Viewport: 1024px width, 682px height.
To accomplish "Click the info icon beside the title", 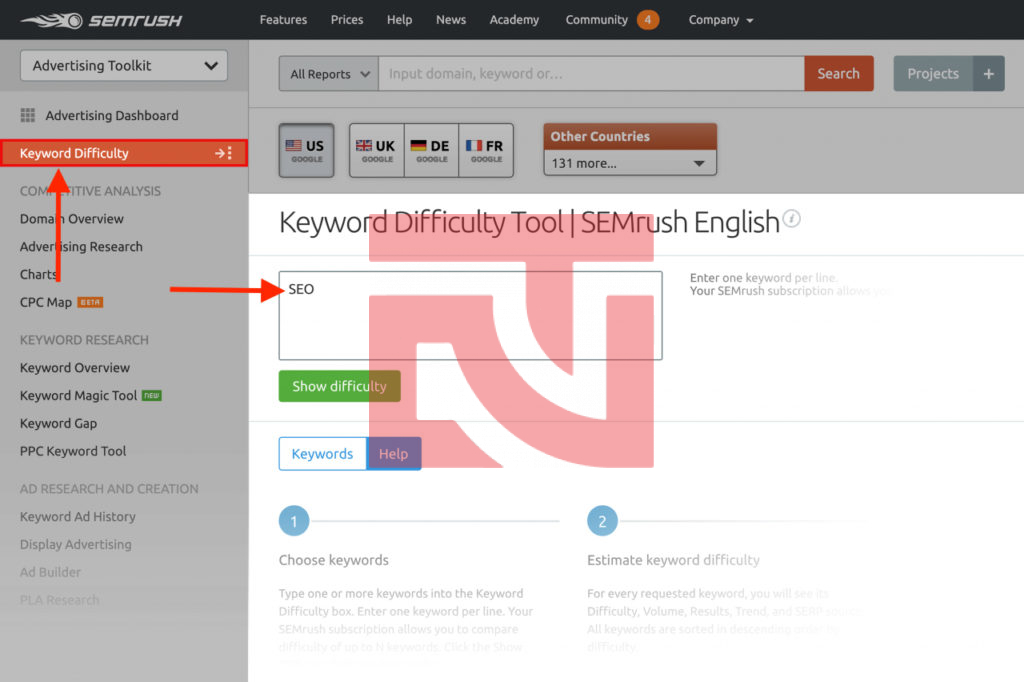I will [x=792, y=218].
